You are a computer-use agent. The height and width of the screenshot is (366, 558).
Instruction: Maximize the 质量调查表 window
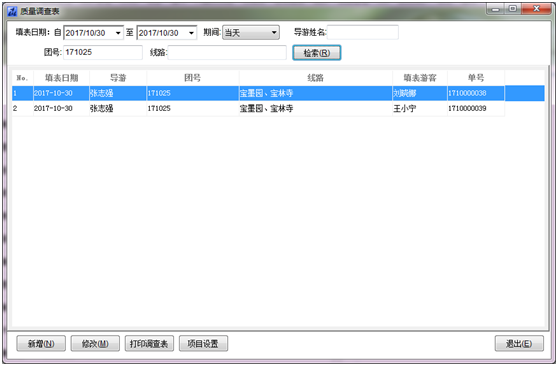pos(513,9)
